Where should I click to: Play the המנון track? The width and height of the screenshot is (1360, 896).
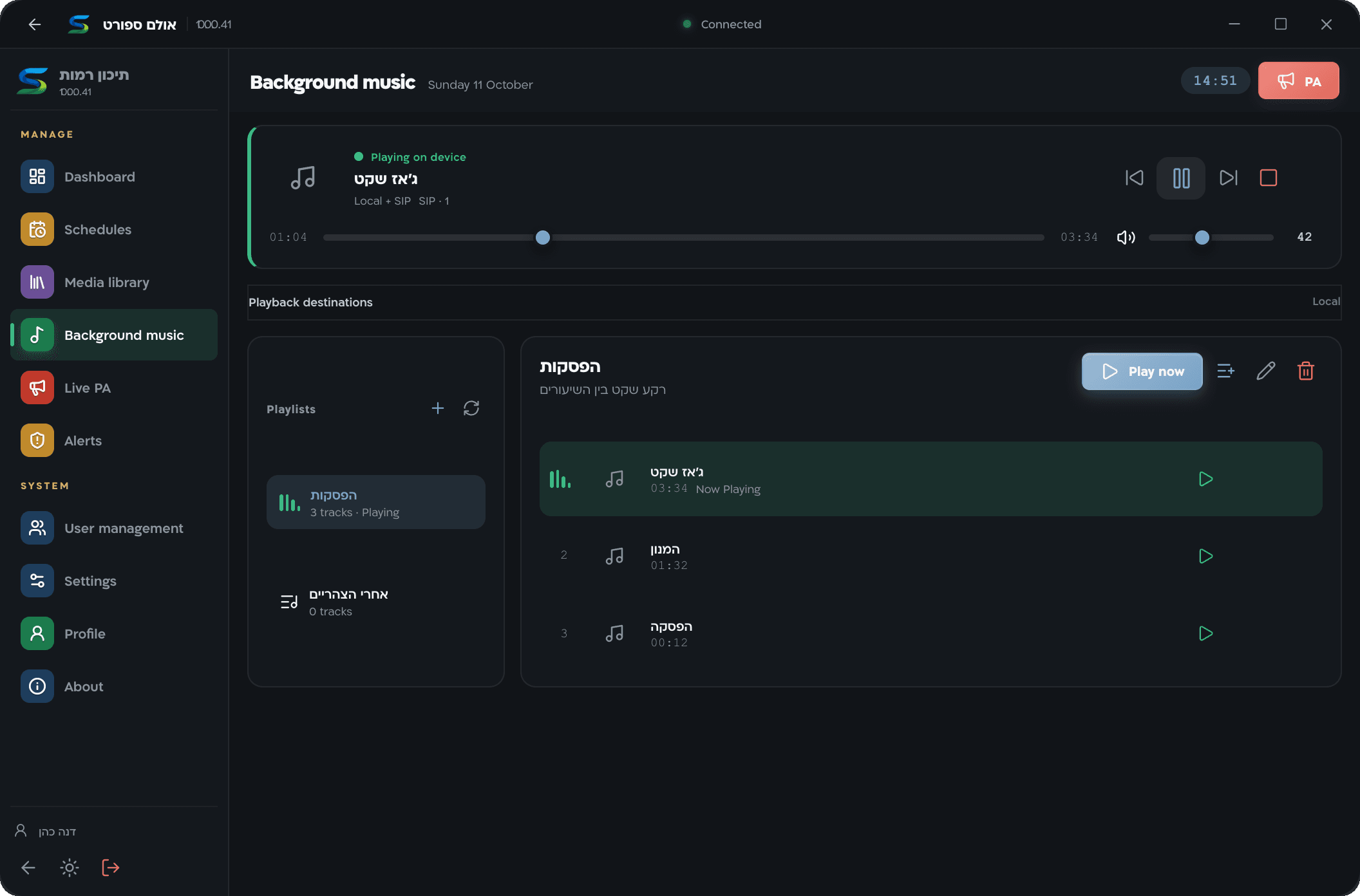point(1206,556)
